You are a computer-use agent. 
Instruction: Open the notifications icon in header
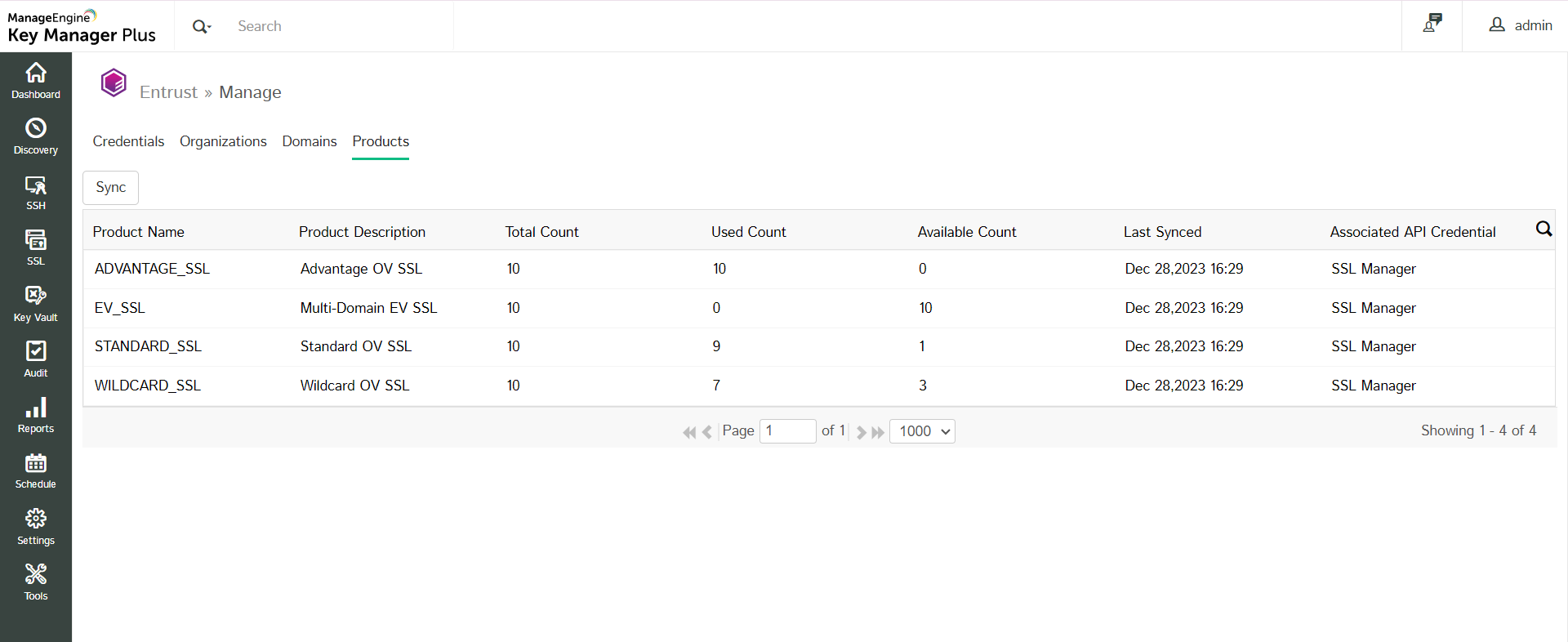[x=1432, y=25]
